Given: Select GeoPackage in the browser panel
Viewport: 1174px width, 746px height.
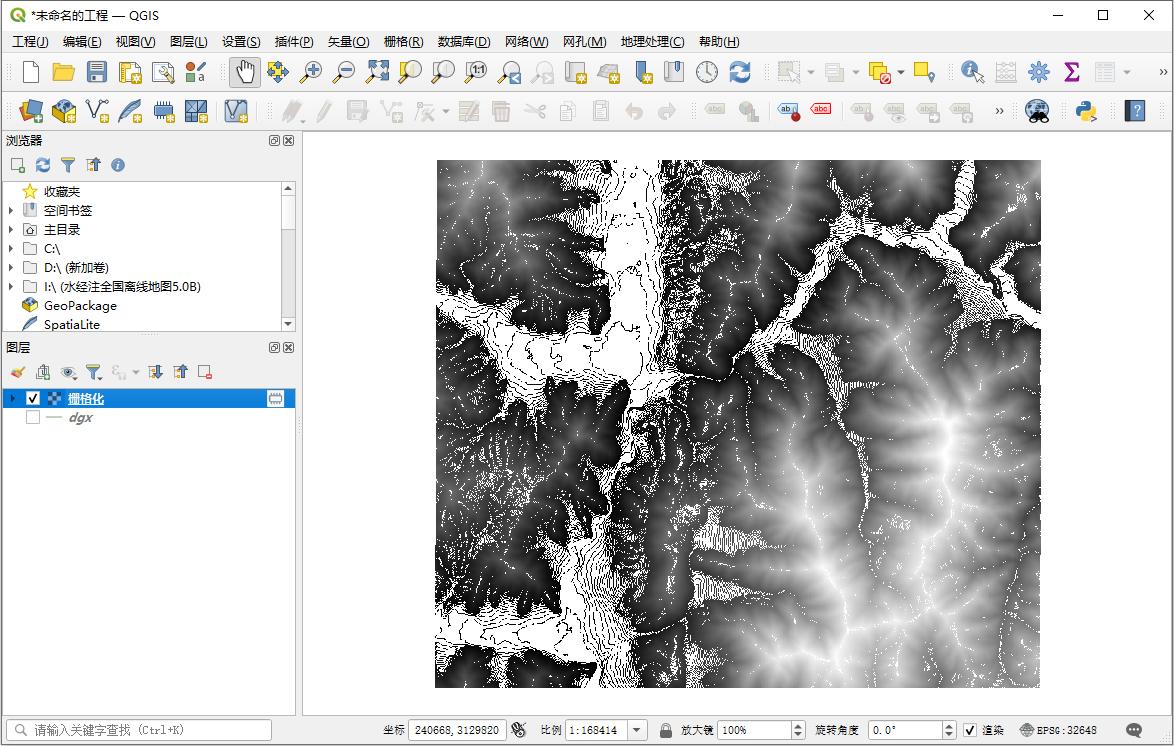Looking at the screenshot, I should [x=80, y=306].
